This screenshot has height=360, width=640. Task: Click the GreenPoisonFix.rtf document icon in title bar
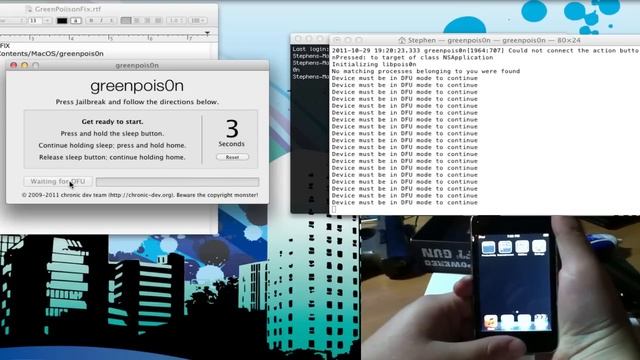pos(29,9)
